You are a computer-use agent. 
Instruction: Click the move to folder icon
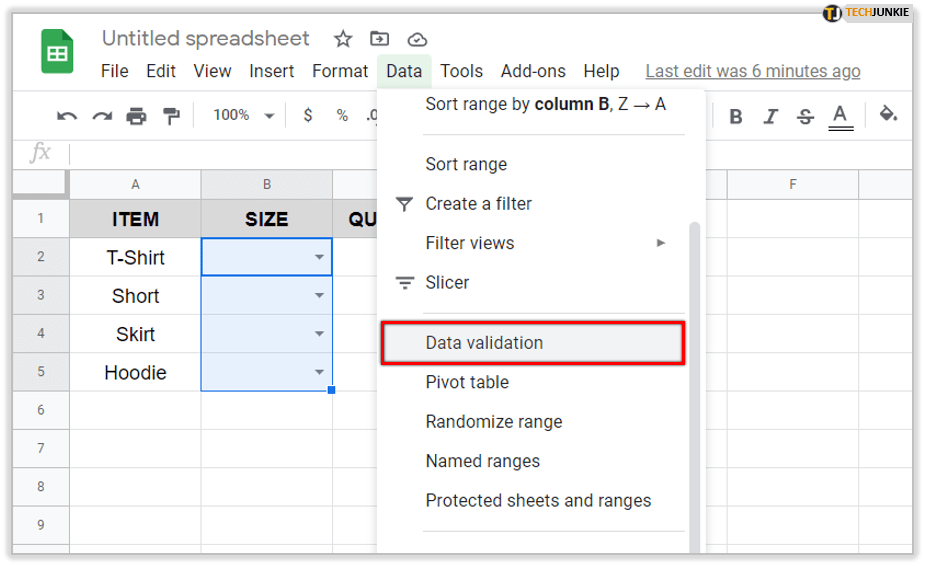(x=380, y=39)
